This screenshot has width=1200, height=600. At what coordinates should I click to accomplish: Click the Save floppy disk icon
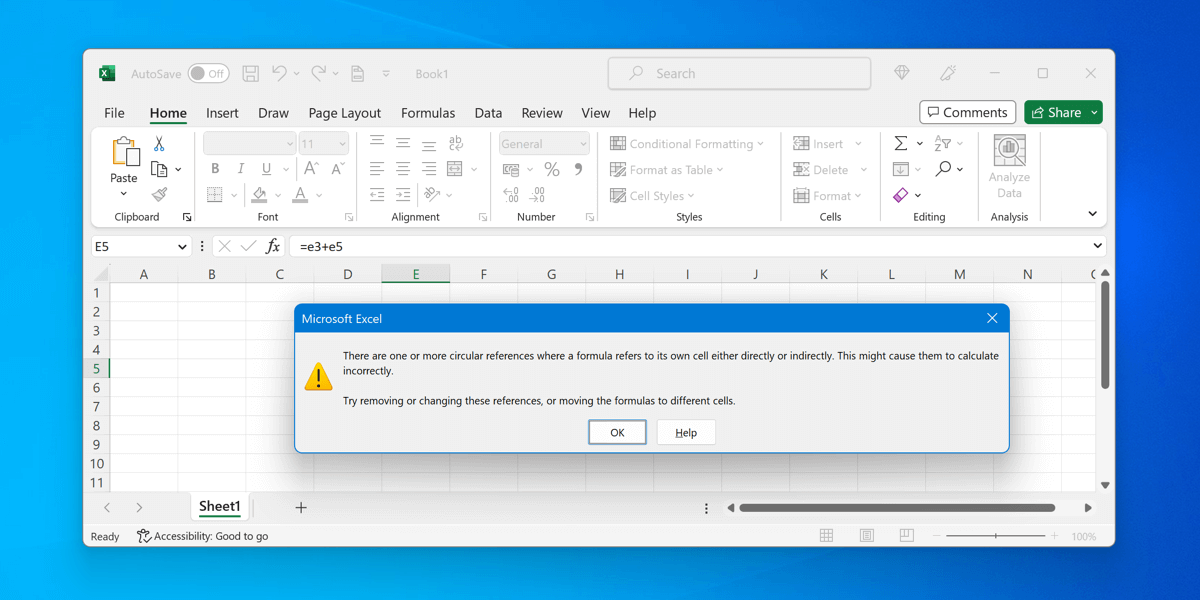click(x=251, y=74)
